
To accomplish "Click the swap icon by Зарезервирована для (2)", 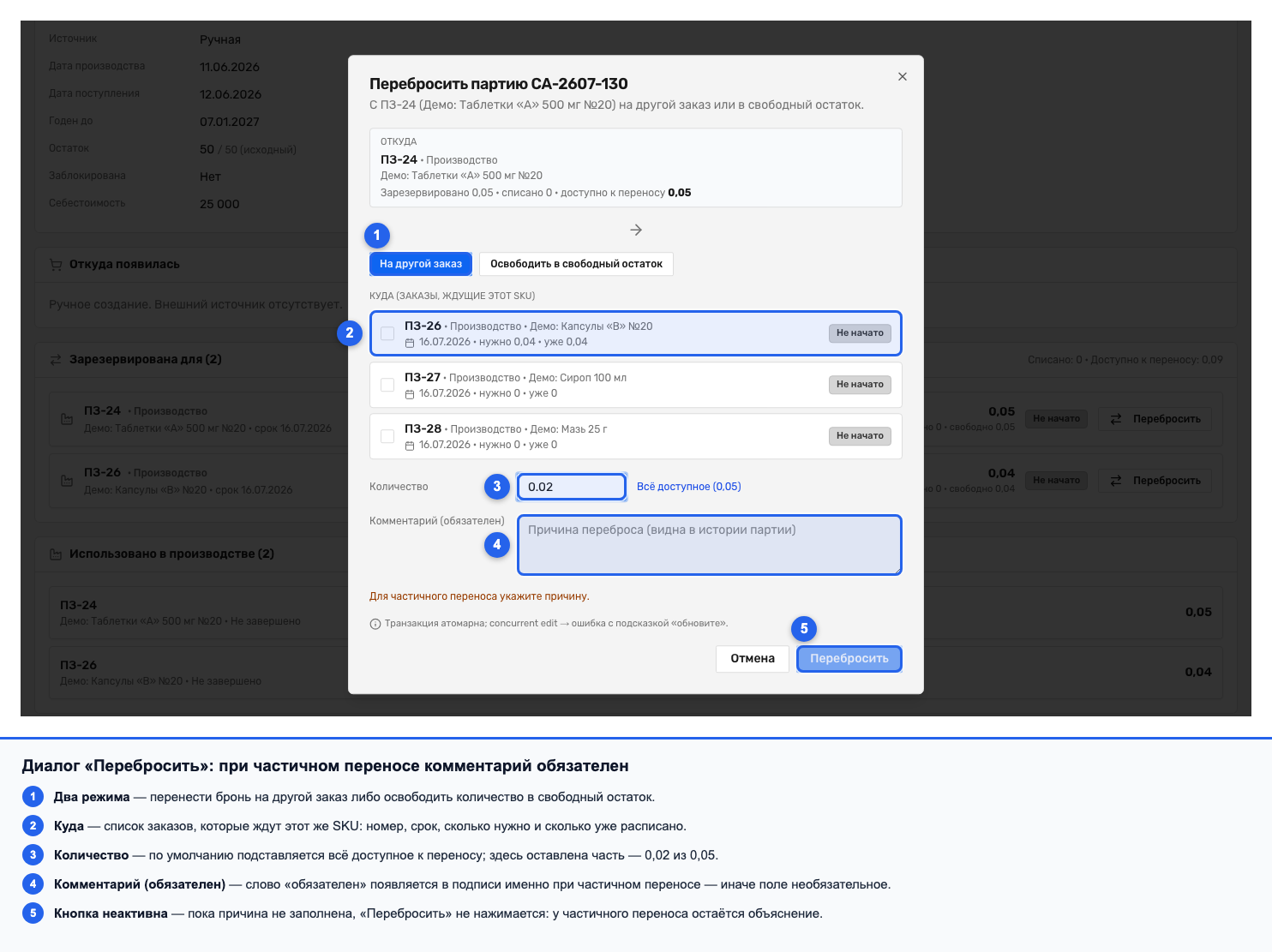I will coord(56,360).
